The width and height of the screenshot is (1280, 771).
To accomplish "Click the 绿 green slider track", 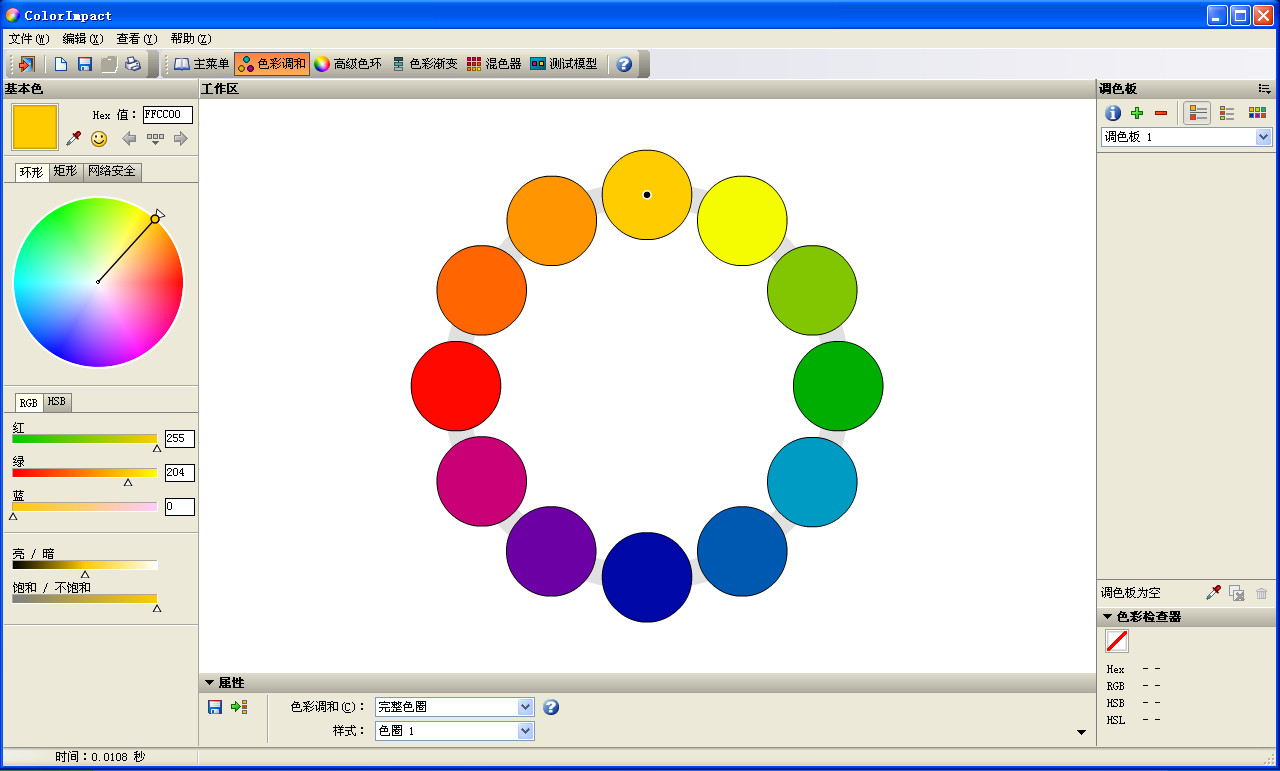I will pyautogui.click(x=85, y=473).
